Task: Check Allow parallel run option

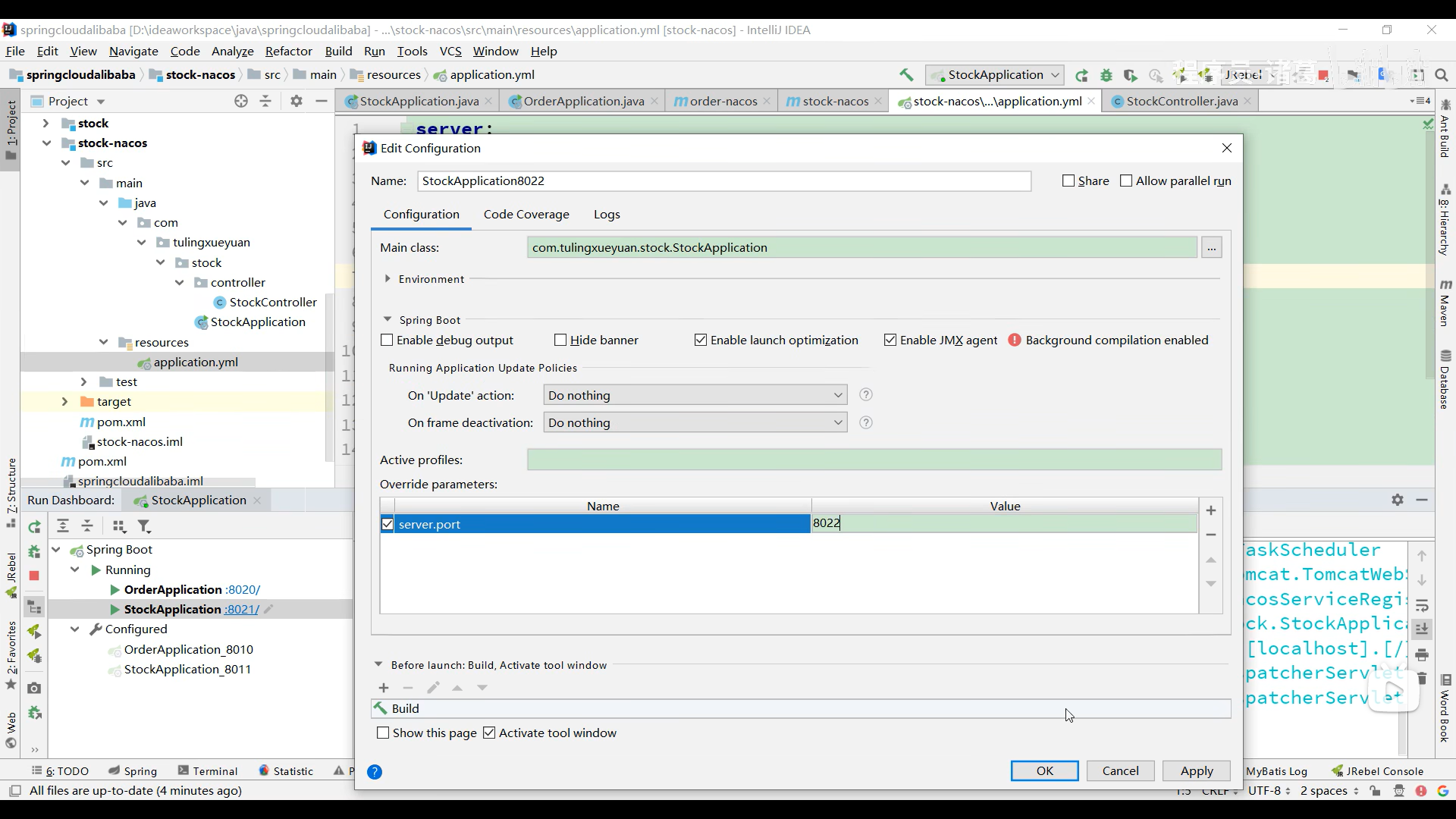Action: pos(1126,181)
